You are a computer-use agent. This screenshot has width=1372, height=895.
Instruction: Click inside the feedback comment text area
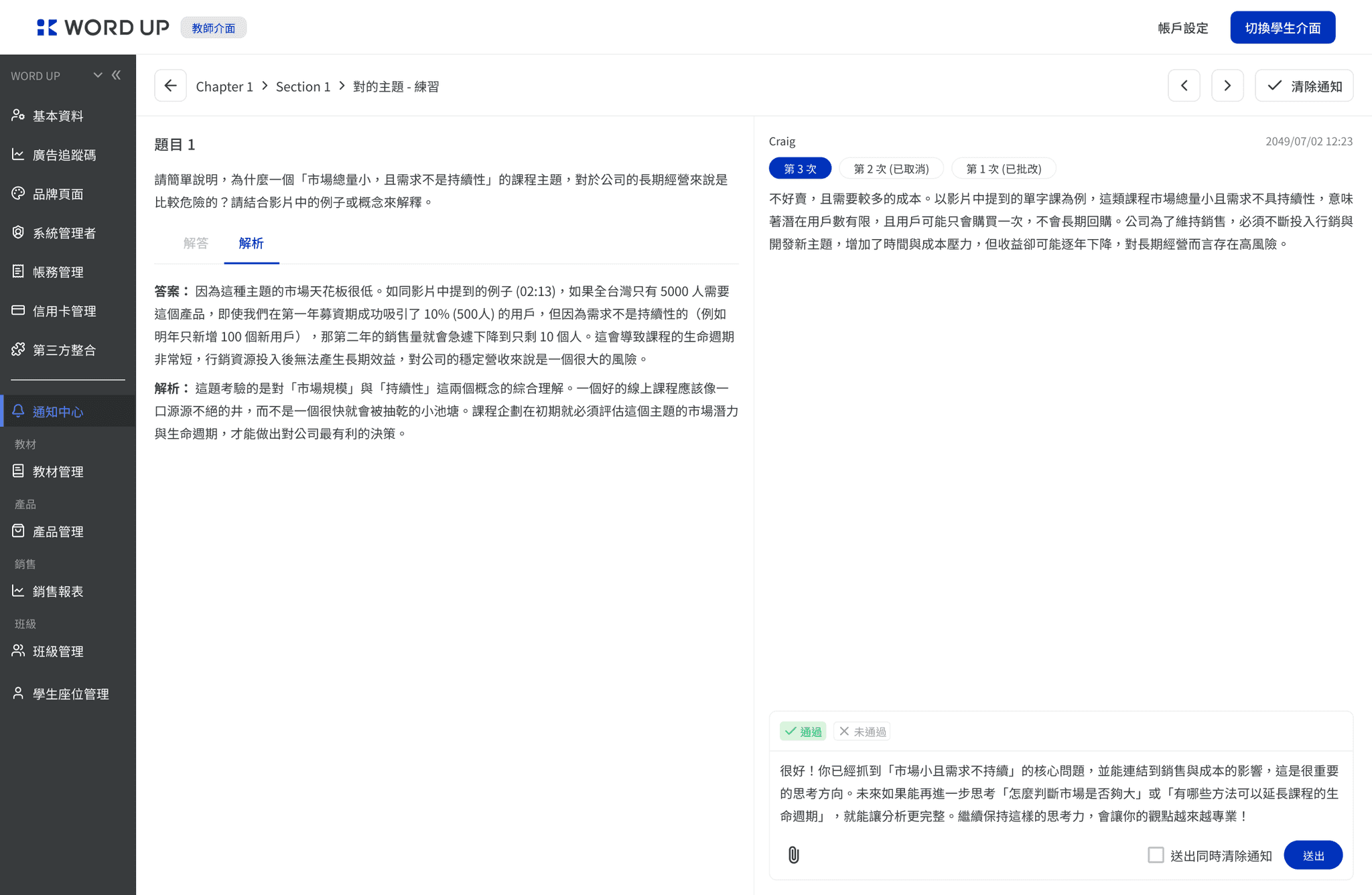tap(1058, 793)
